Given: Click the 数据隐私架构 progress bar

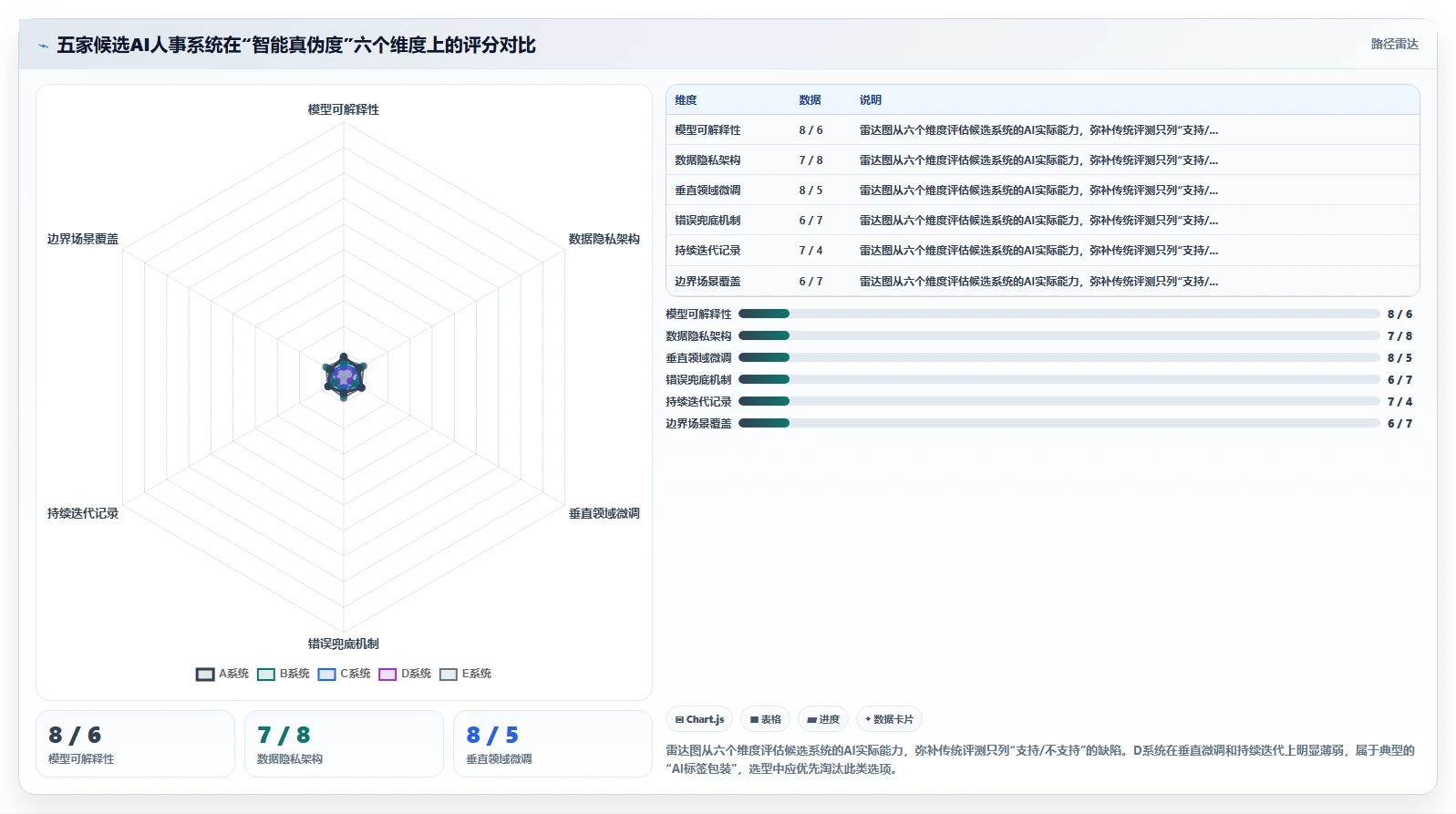Looking at the screenshot, I should pyautogui.click(x=1059, y=335).
